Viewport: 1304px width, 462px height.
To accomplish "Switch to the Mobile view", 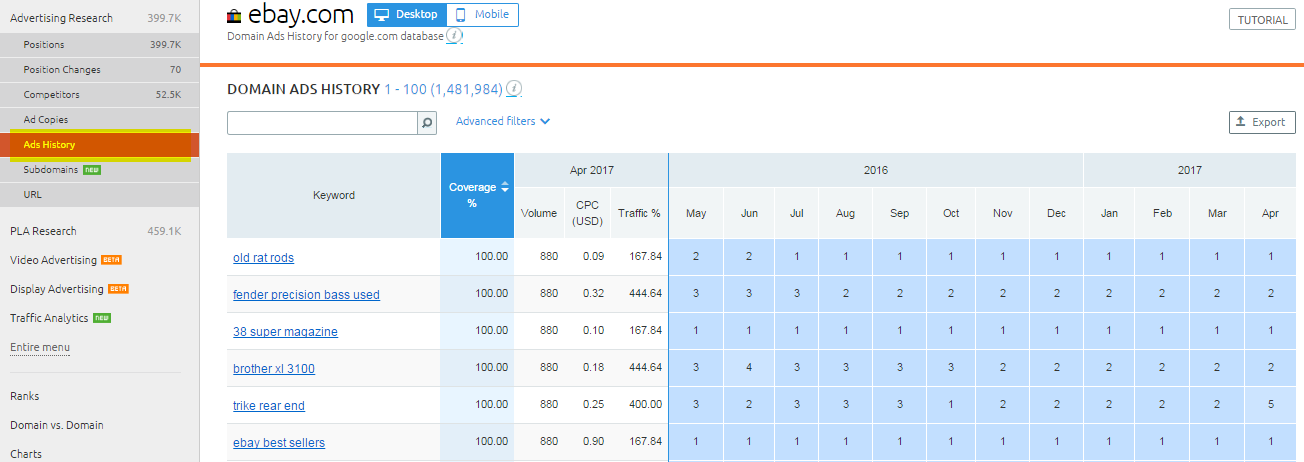I will point(483,15).
